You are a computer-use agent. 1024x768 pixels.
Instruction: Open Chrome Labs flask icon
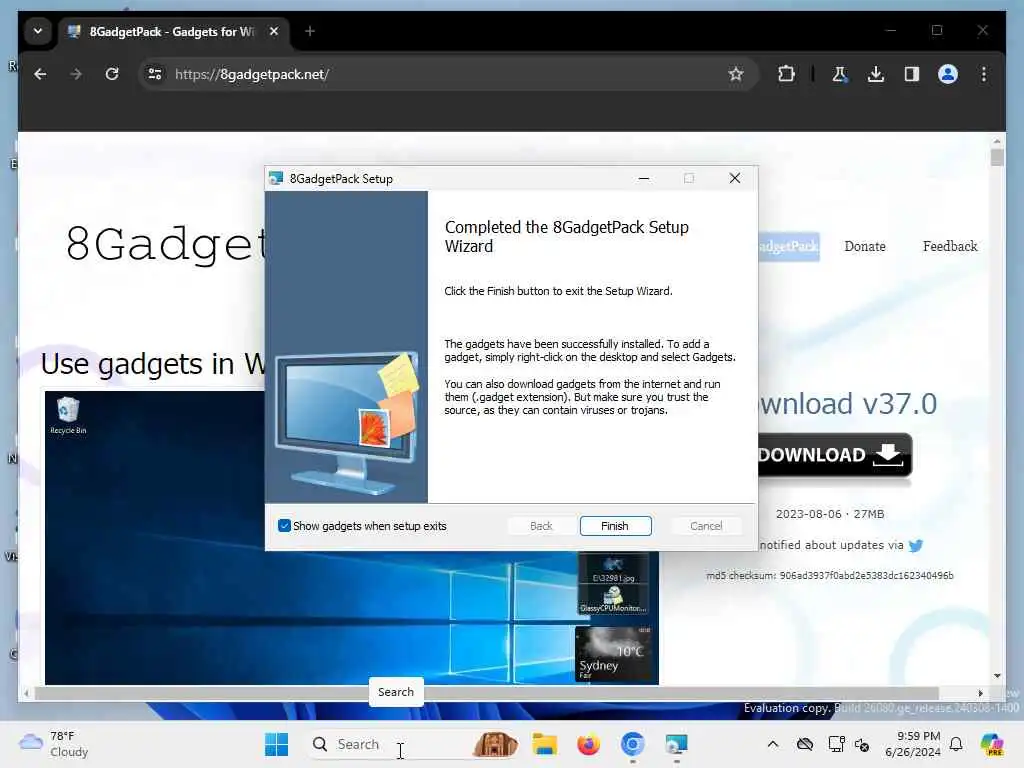[840, 74]
